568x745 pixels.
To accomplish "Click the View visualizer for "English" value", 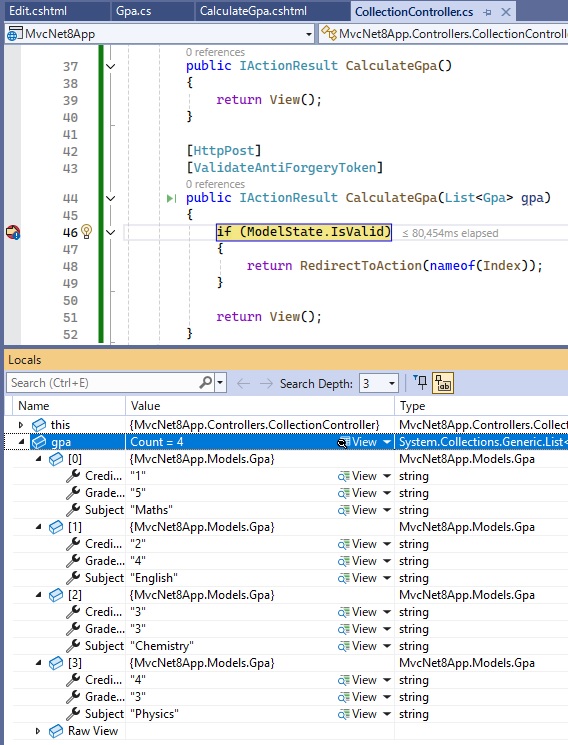I will pyautogui.click(x=357, y=578).
